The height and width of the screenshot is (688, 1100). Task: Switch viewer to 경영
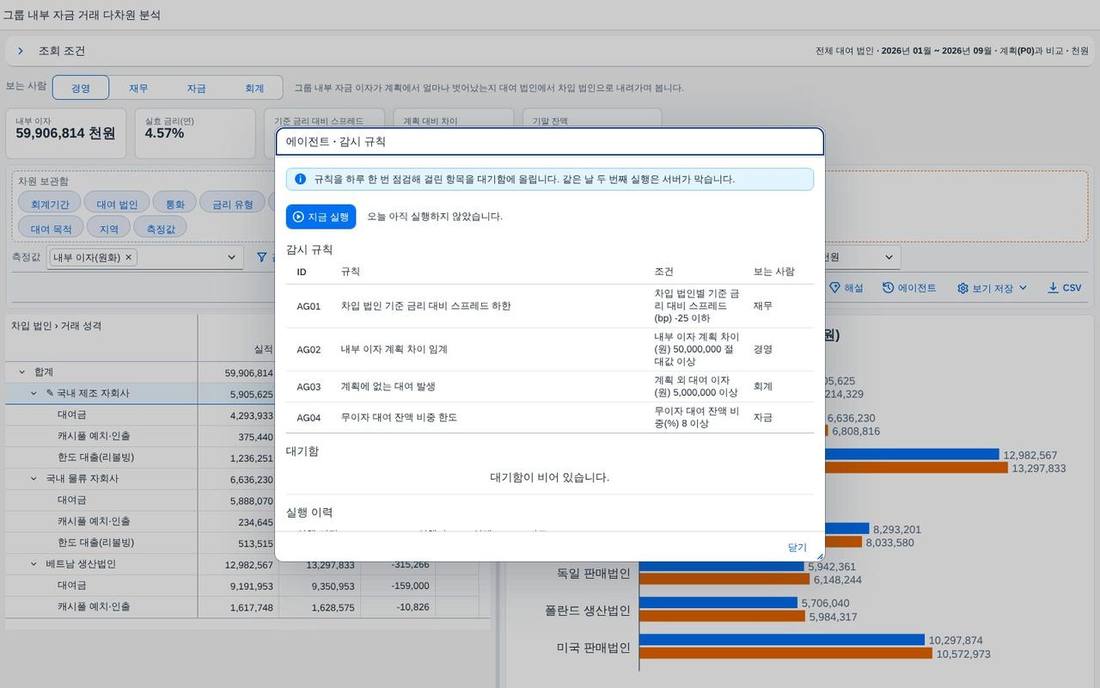[x=81, y=88]
